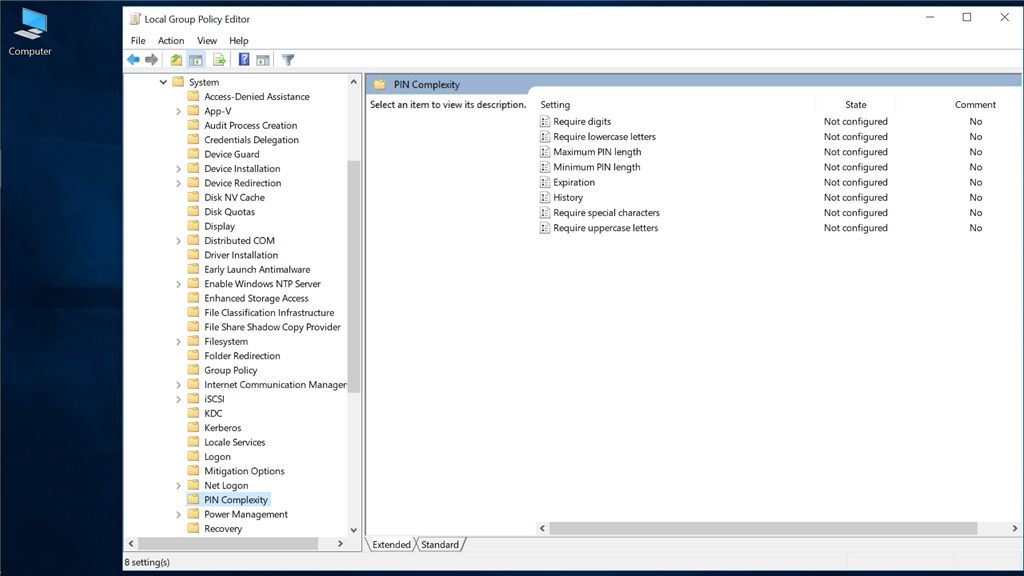Viewport: 1024px width, 576px height.
Task: Switch to the Extended tab
Action: (x=391, y=545)
